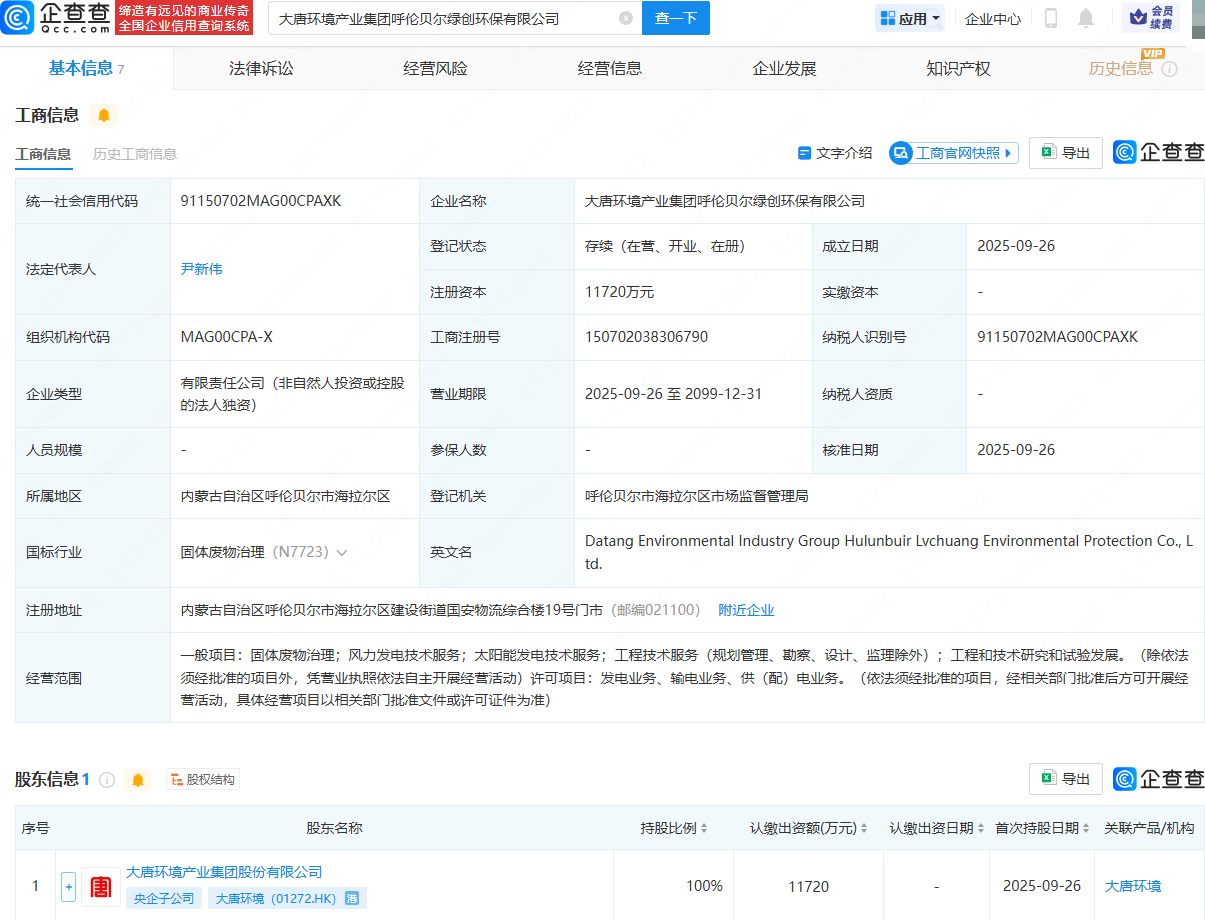Sort by 认缴出资额(万元) column
Image resolution: width=1205 pixels, height=920 pixels.
click(x=864, y=828)
